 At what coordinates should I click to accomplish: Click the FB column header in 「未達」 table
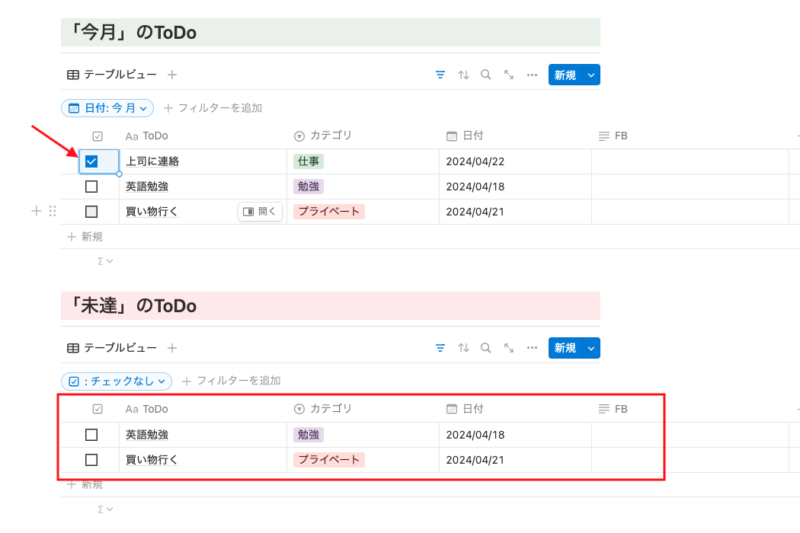tap(613, 409)
